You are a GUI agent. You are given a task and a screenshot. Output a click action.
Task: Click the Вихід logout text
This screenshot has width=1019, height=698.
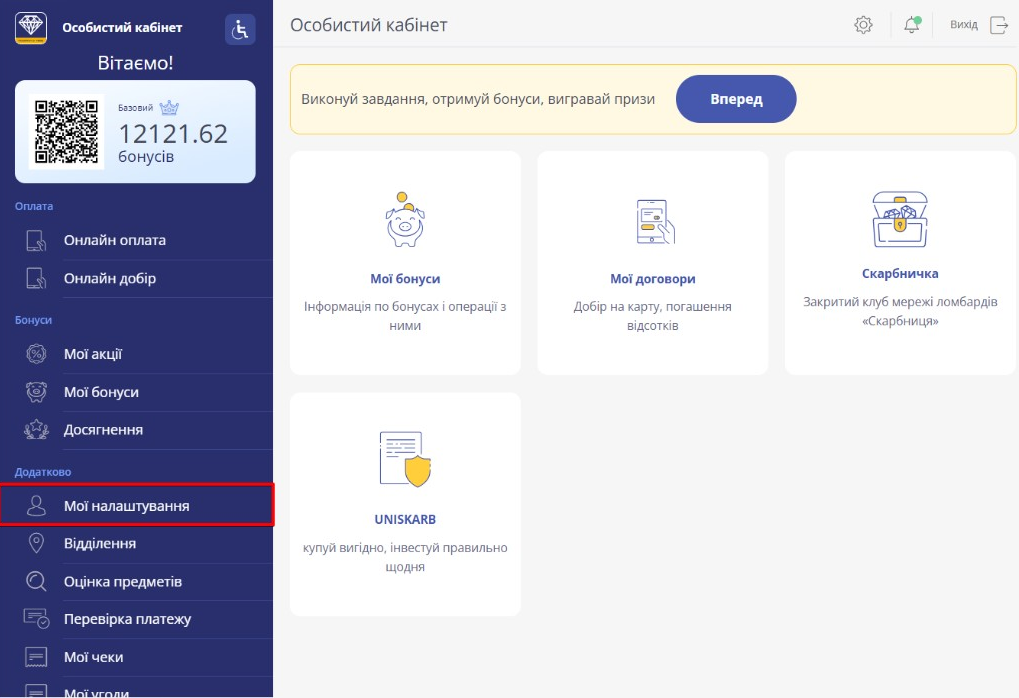(x=964, y=25)
